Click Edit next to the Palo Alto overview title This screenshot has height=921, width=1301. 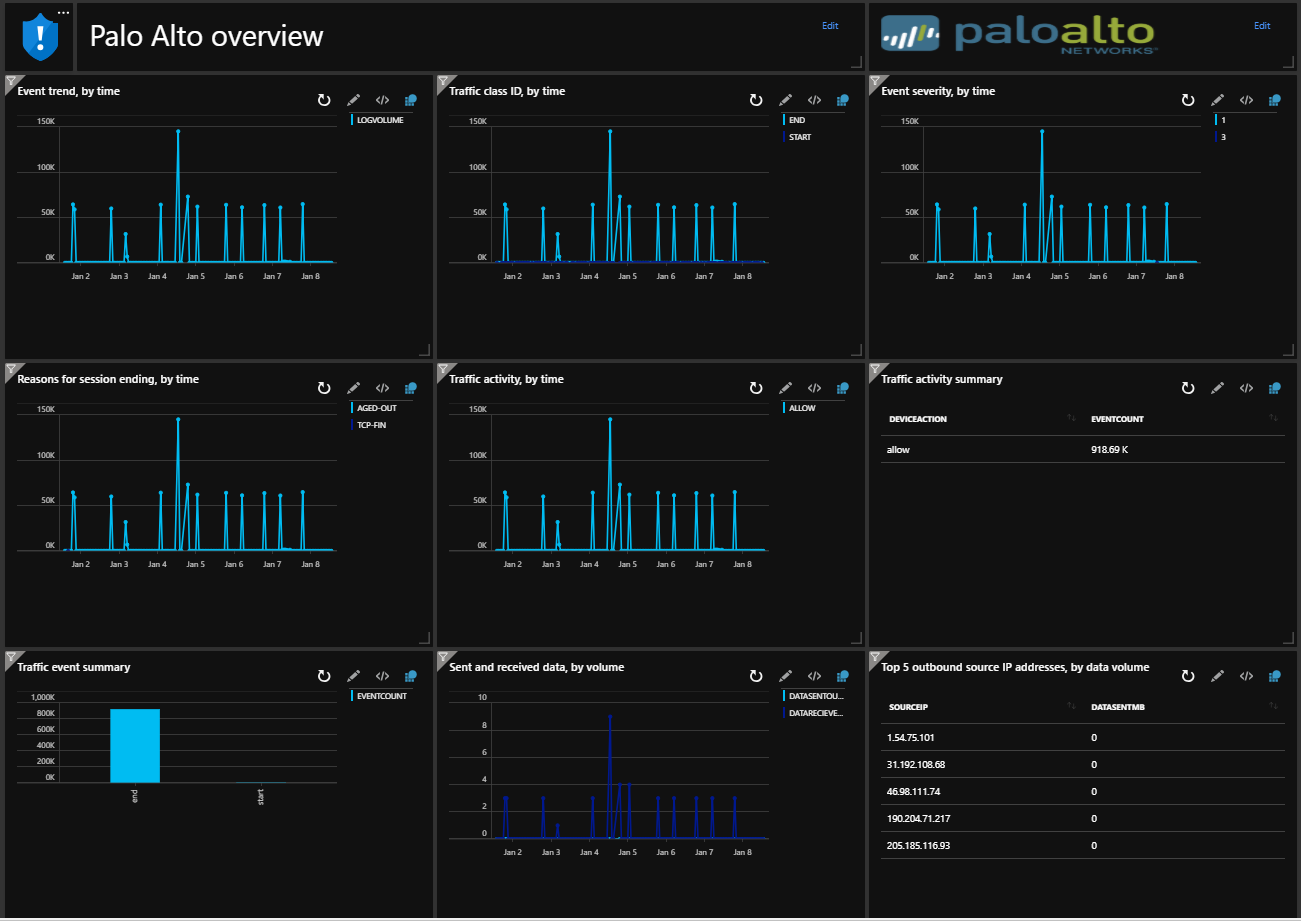pos(830,26)
